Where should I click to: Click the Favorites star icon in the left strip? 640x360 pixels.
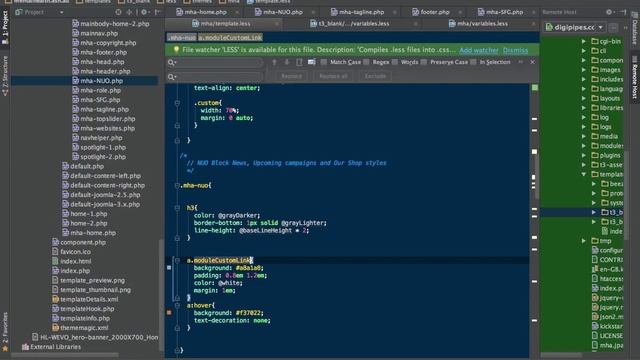click(x=5, y=349)
